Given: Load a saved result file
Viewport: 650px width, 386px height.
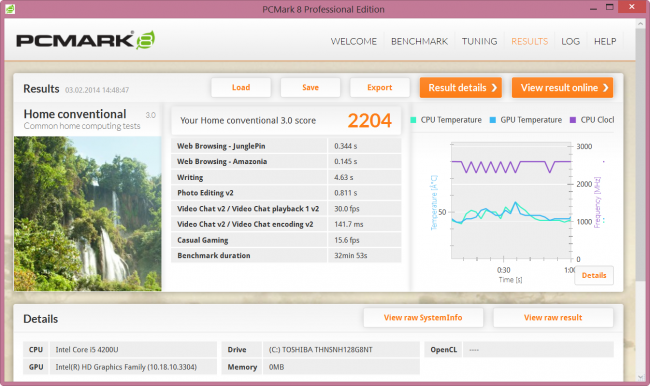Looking at the screenshot, I should (241, 87).
